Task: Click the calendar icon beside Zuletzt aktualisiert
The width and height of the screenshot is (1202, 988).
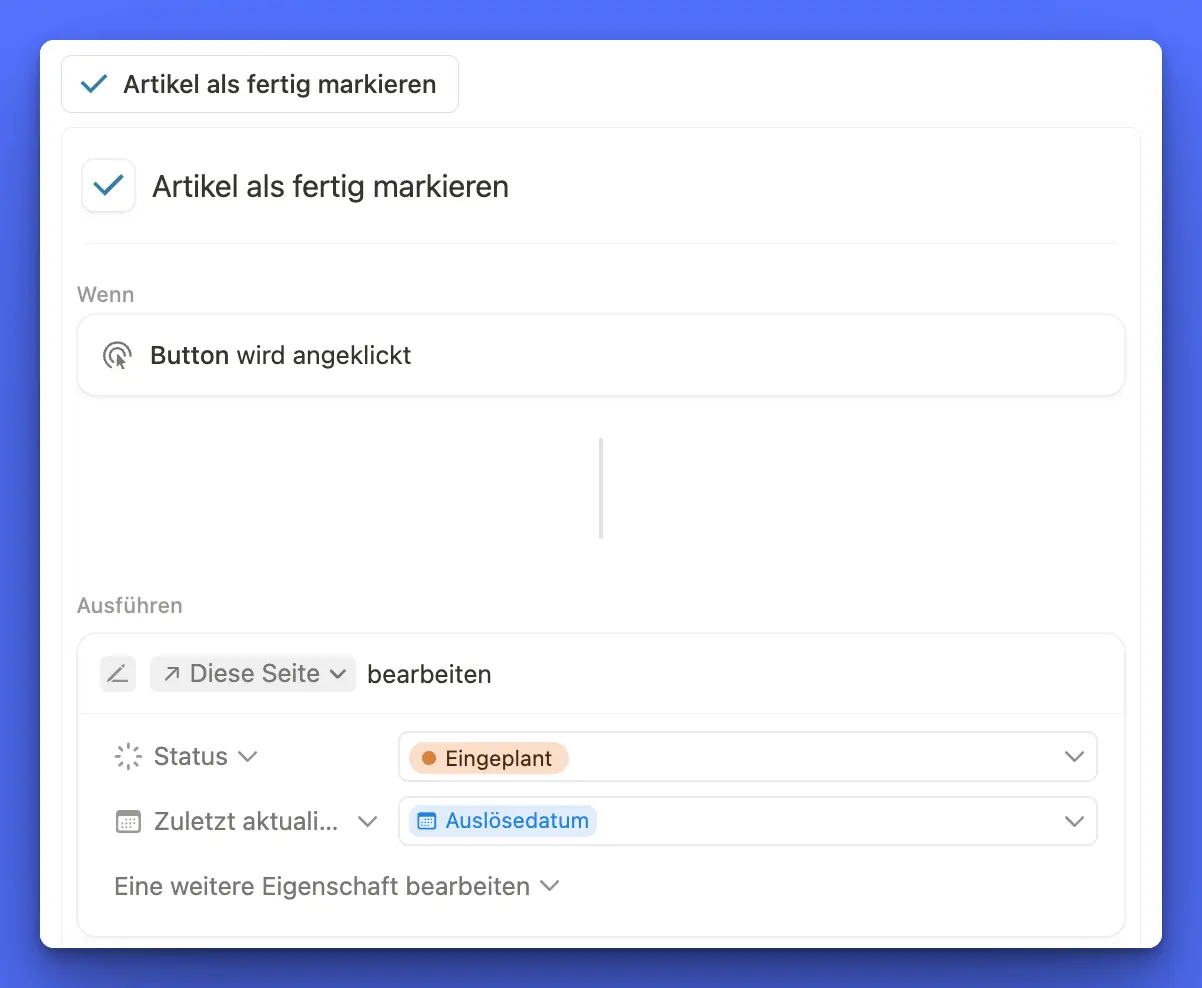Action: (128, 822)
